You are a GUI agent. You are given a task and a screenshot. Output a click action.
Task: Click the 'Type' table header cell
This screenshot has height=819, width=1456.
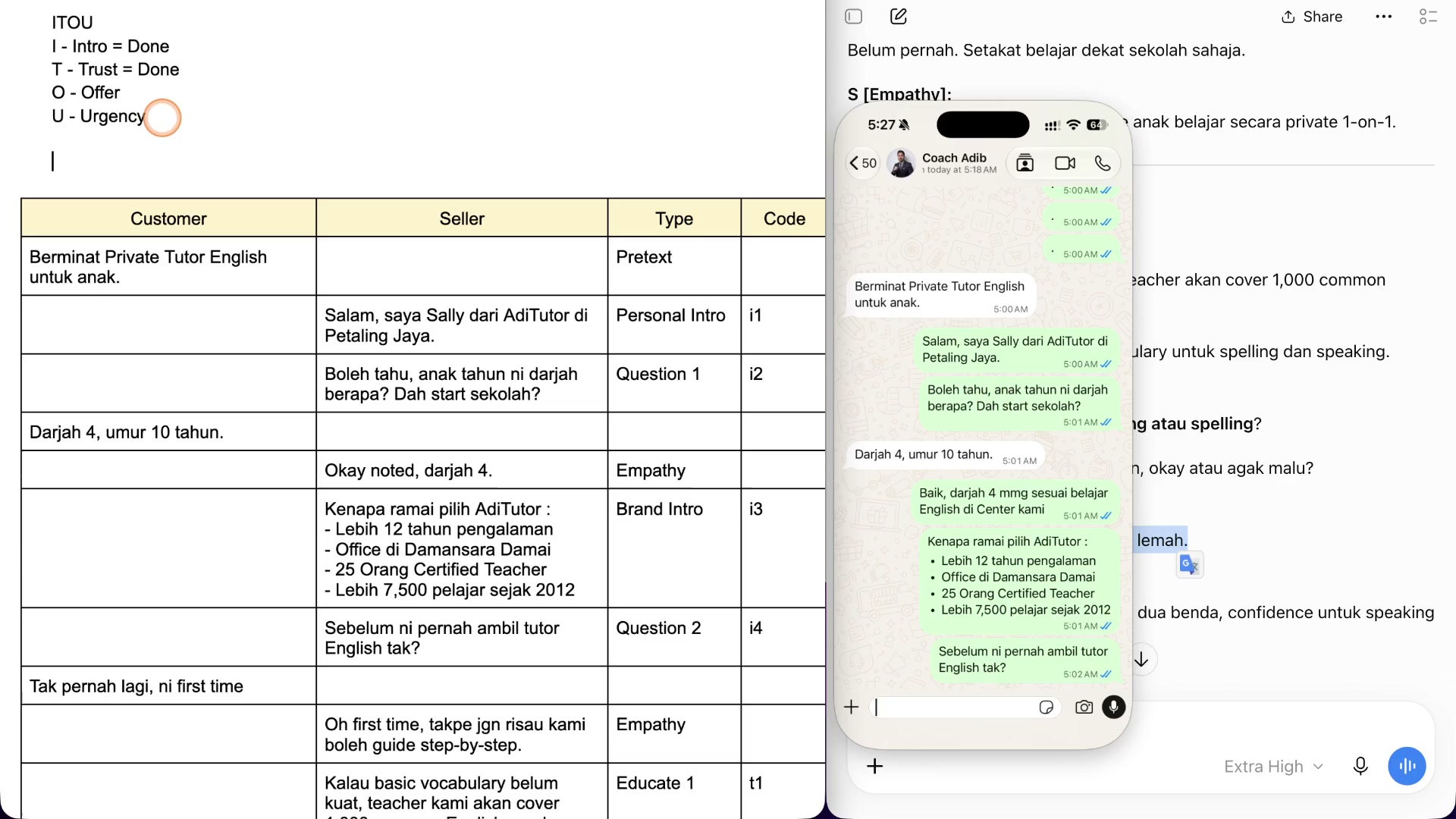(x=674, y=218)
